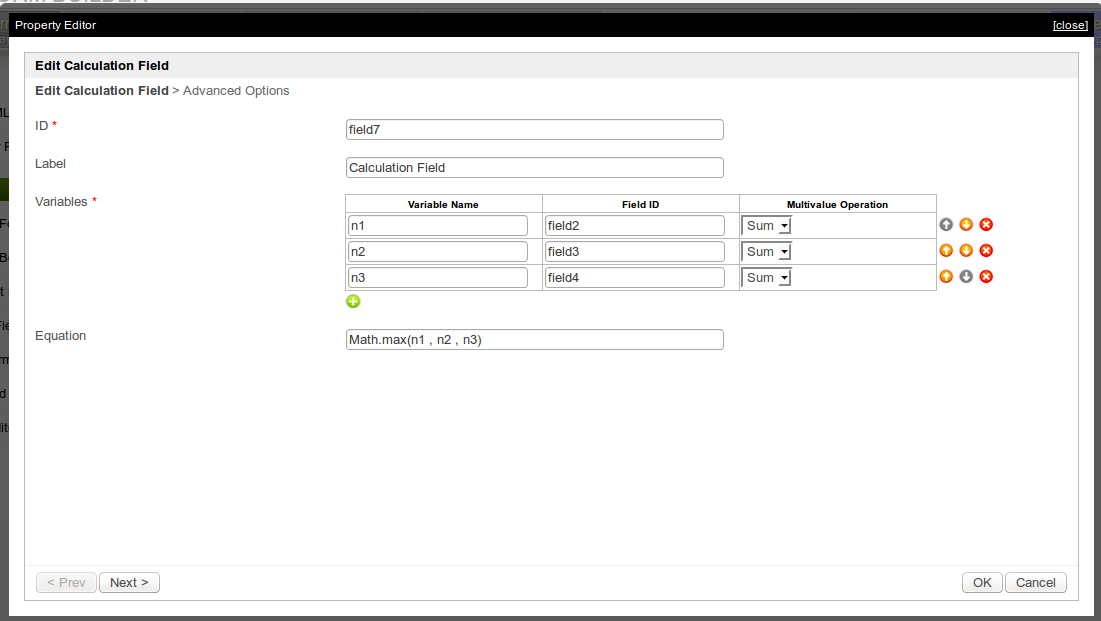Open Multivalue Operation dropdown for n2
1101x621 pixels.
coord(767,252)
